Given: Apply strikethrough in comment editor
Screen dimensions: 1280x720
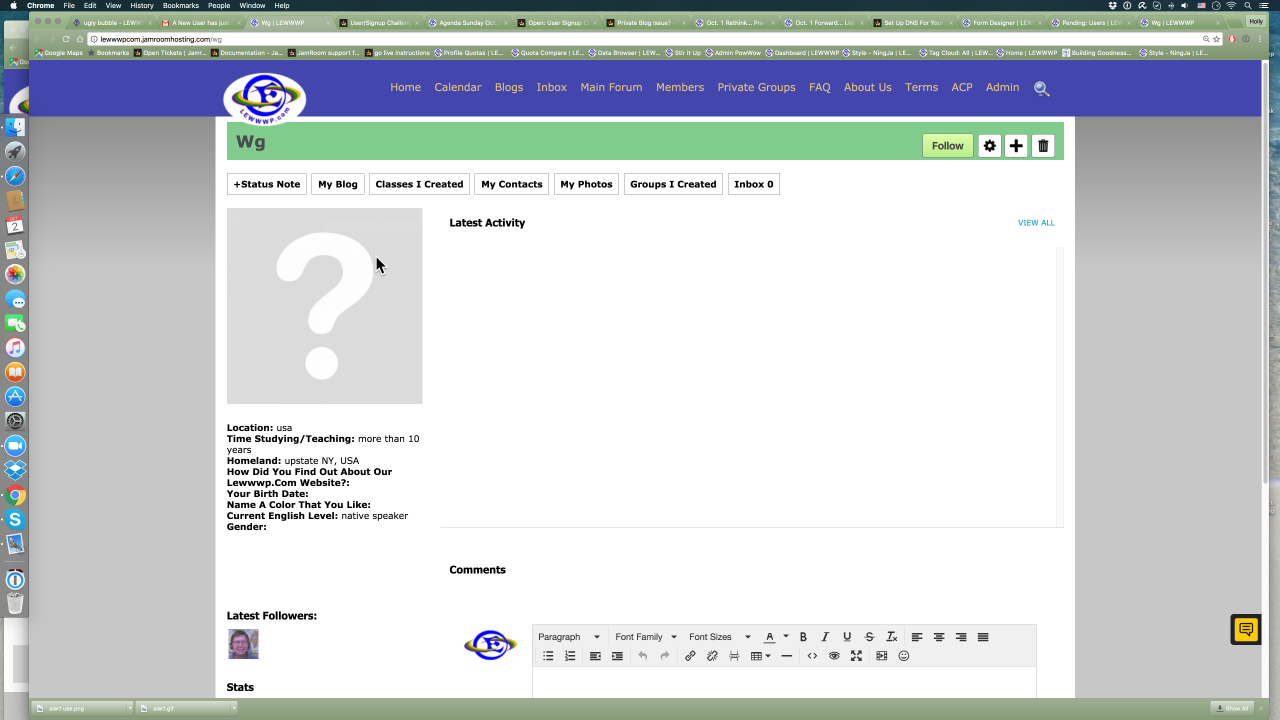Looking at the screenshot, I should (x=869, y=637).
